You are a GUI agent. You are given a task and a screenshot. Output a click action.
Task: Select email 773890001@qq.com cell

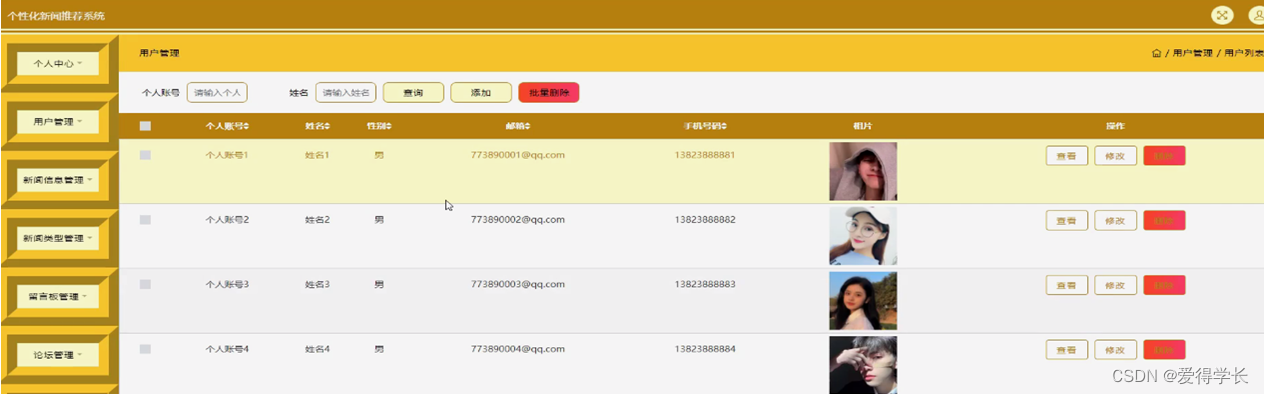518,155
